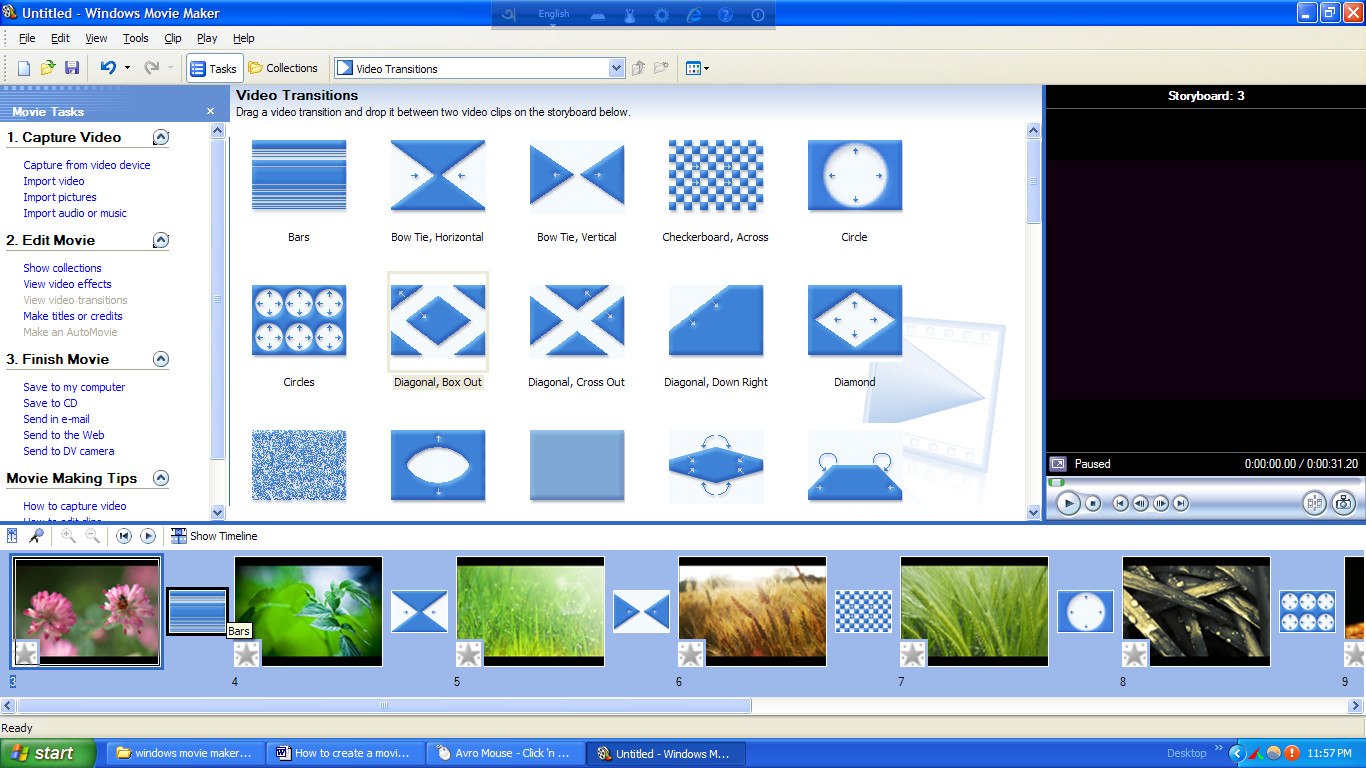Click the Rewind Storyboard icon
The image size is (1366, 768).
click(x=124, y=536)
